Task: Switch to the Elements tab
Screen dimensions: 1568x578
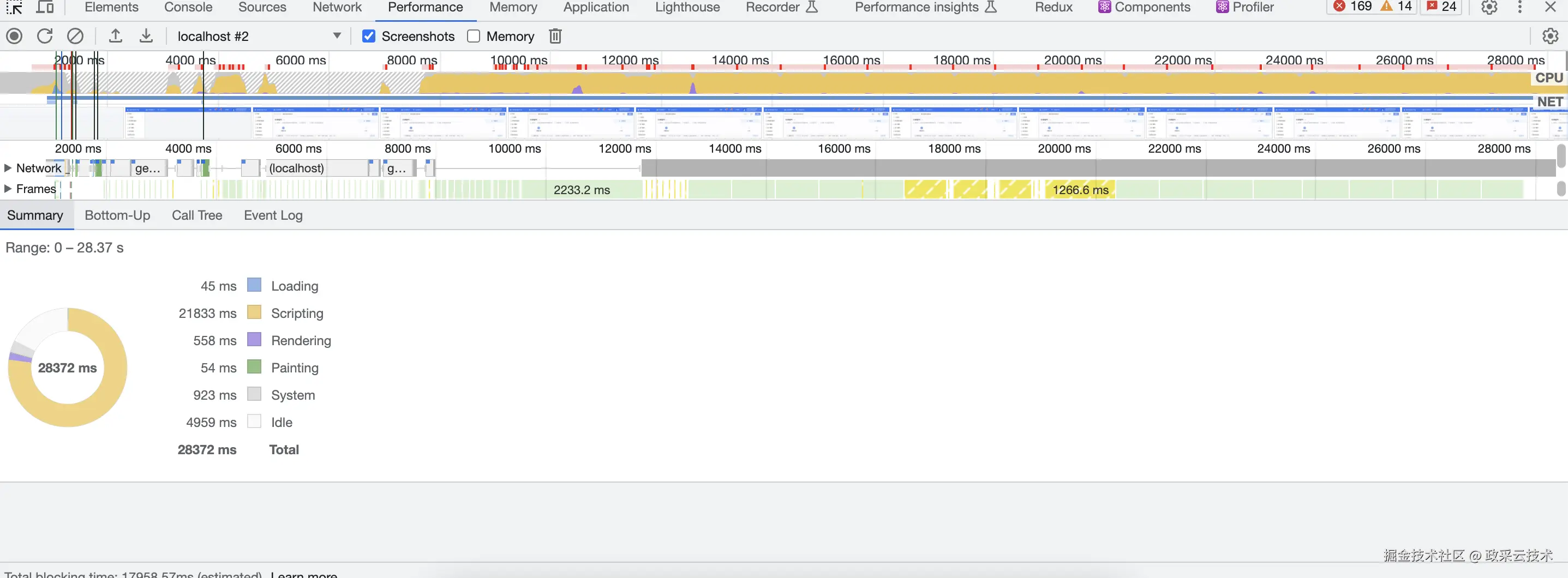Action: [111, 7]
